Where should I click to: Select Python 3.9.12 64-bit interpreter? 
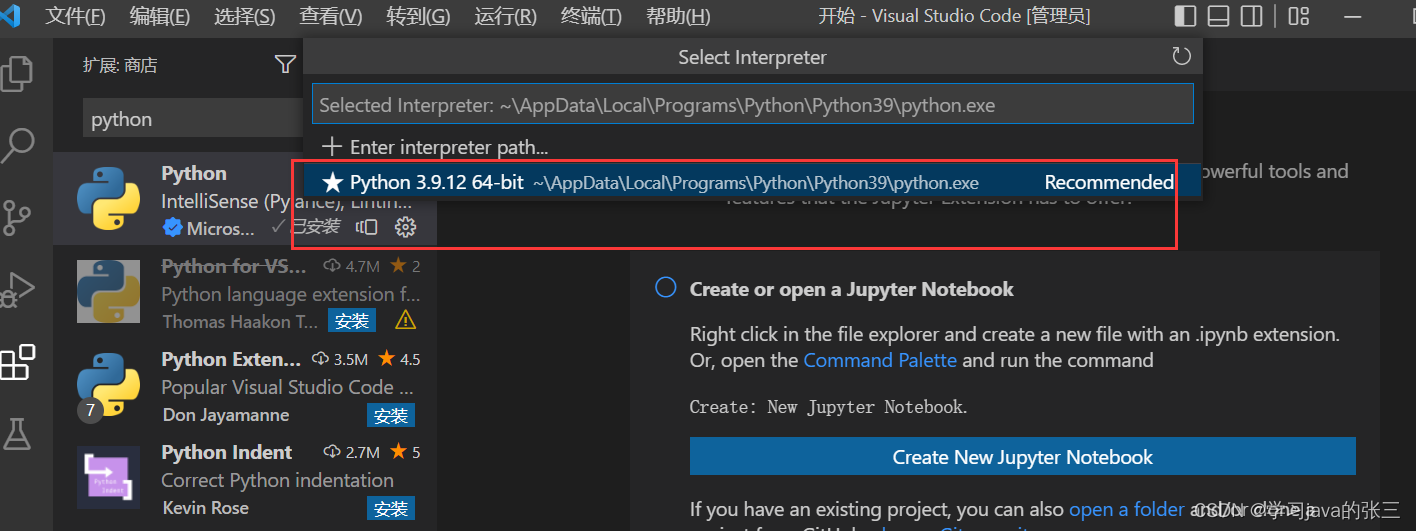coord(752,182)
